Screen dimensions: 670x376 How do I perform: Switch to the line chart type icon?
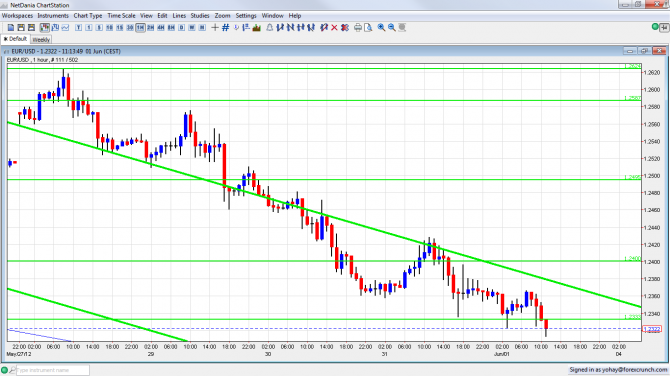coord(65,28)
